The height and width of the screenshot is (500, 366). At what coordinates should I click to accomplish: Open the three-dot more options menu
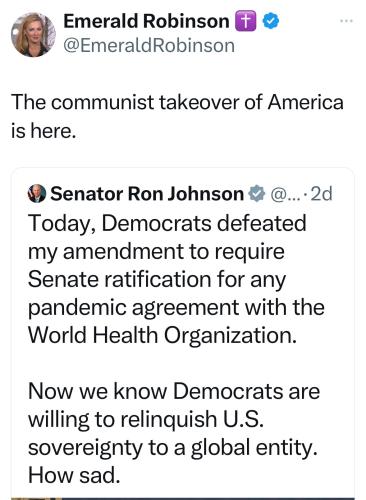click(346, 21)
